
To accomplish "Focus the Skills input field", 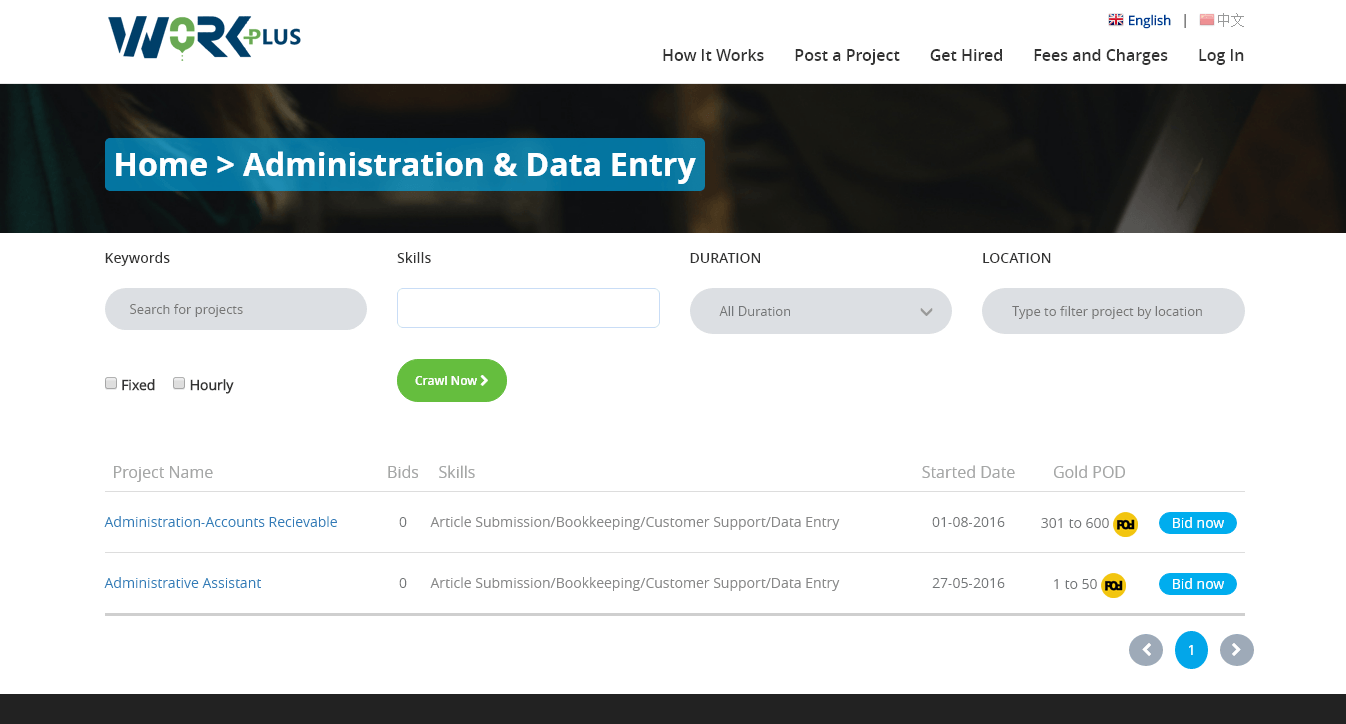I will (x=528, y=308).
